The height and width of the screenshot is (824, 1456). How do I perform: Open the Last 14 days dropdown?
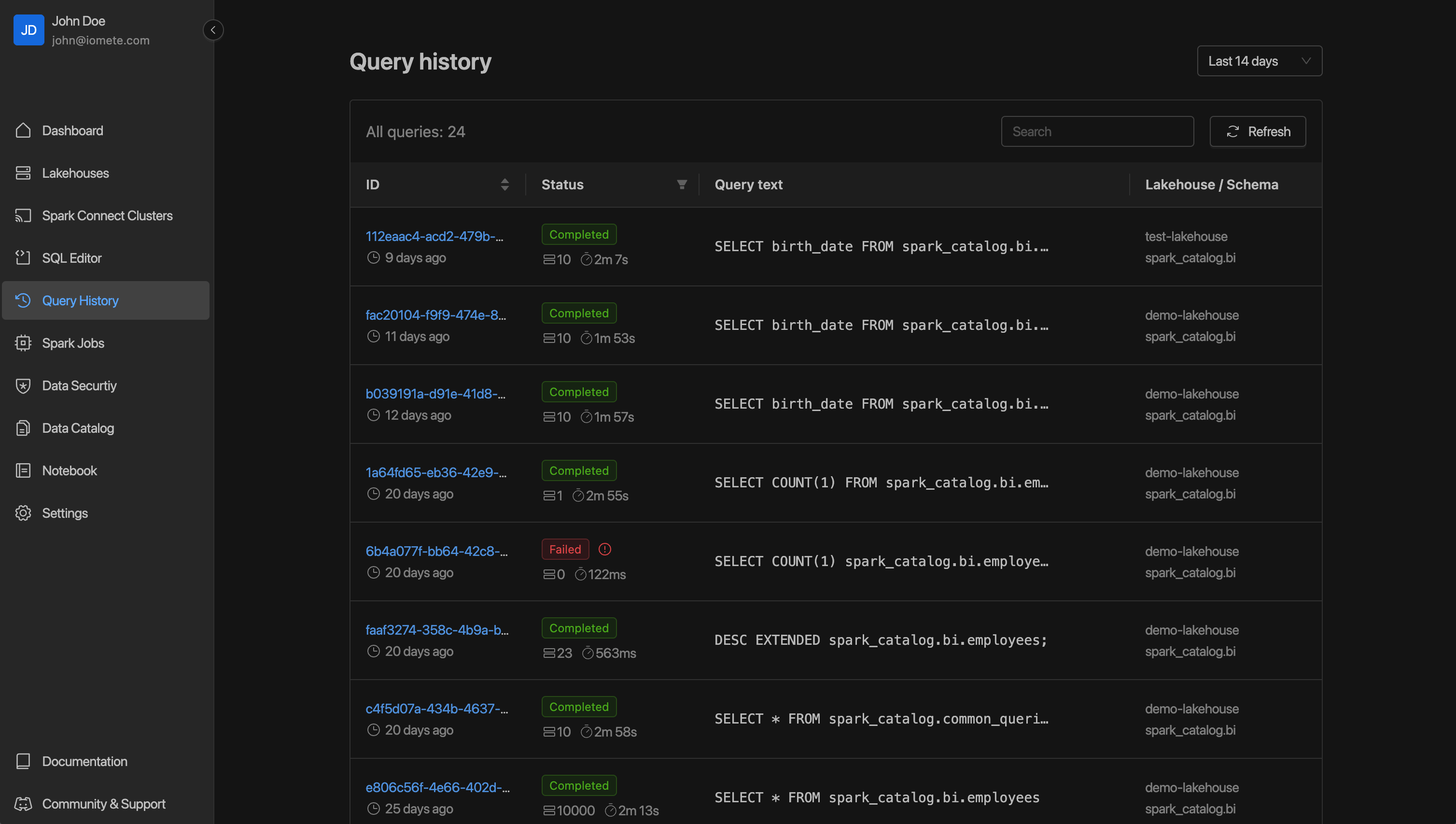pos(1259,60)
